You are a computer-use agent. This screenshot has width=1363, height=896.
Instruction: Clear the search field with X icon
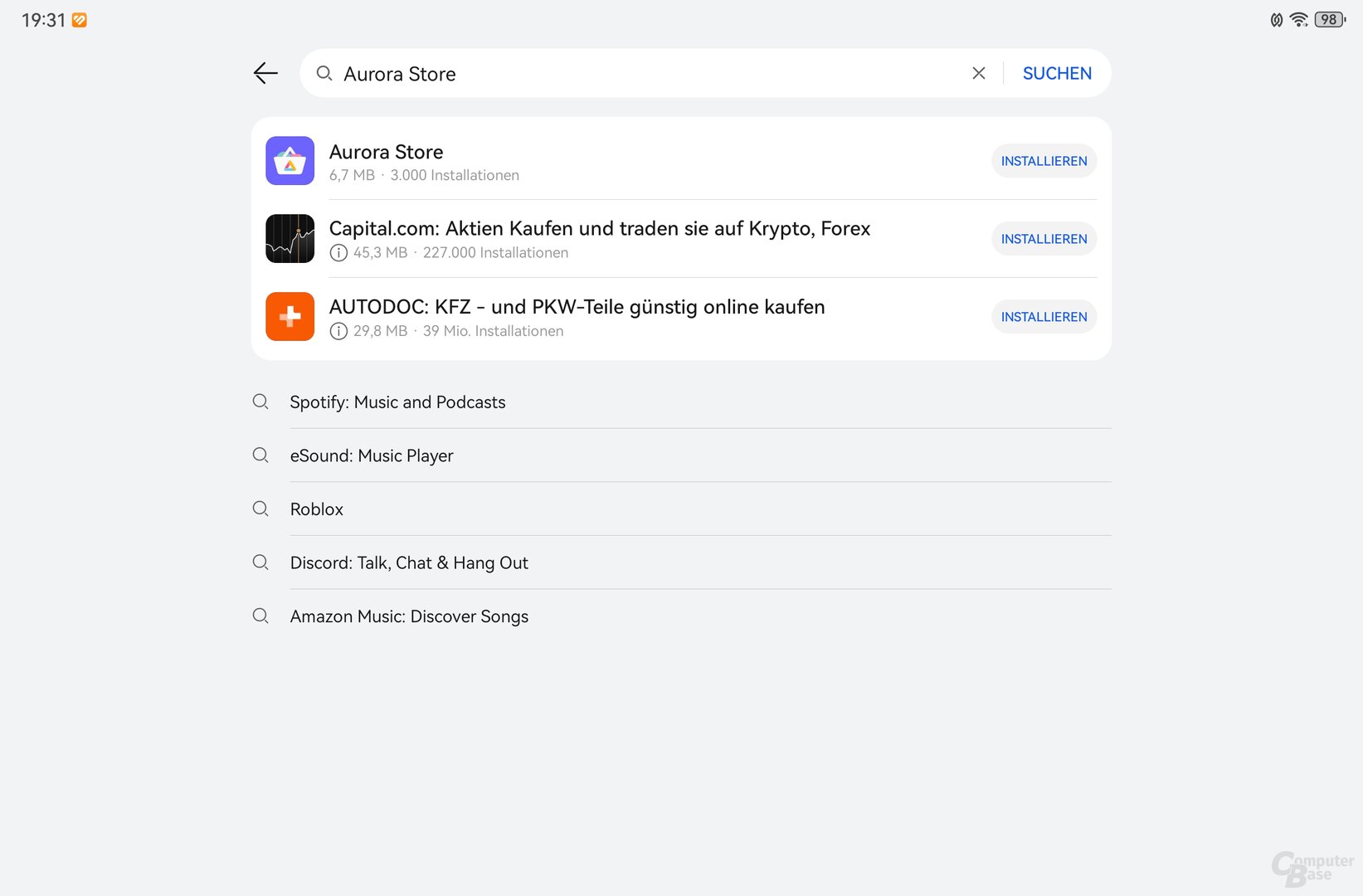(979, 73)
